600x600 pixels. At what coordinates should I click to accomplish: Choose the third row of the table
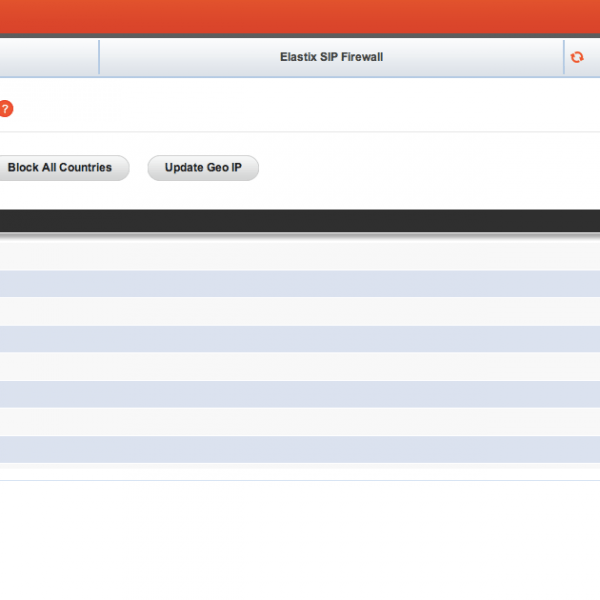tap(300, 311)
